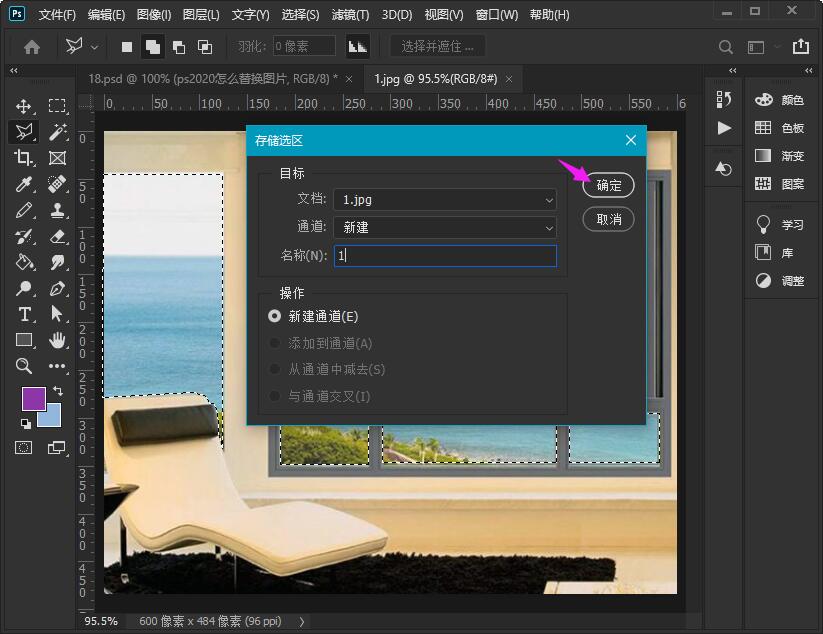Choose Intersect with Selection mode
The width and height of the screenshot is (823, 634).
pyautogui.click(x=205, y=47)
